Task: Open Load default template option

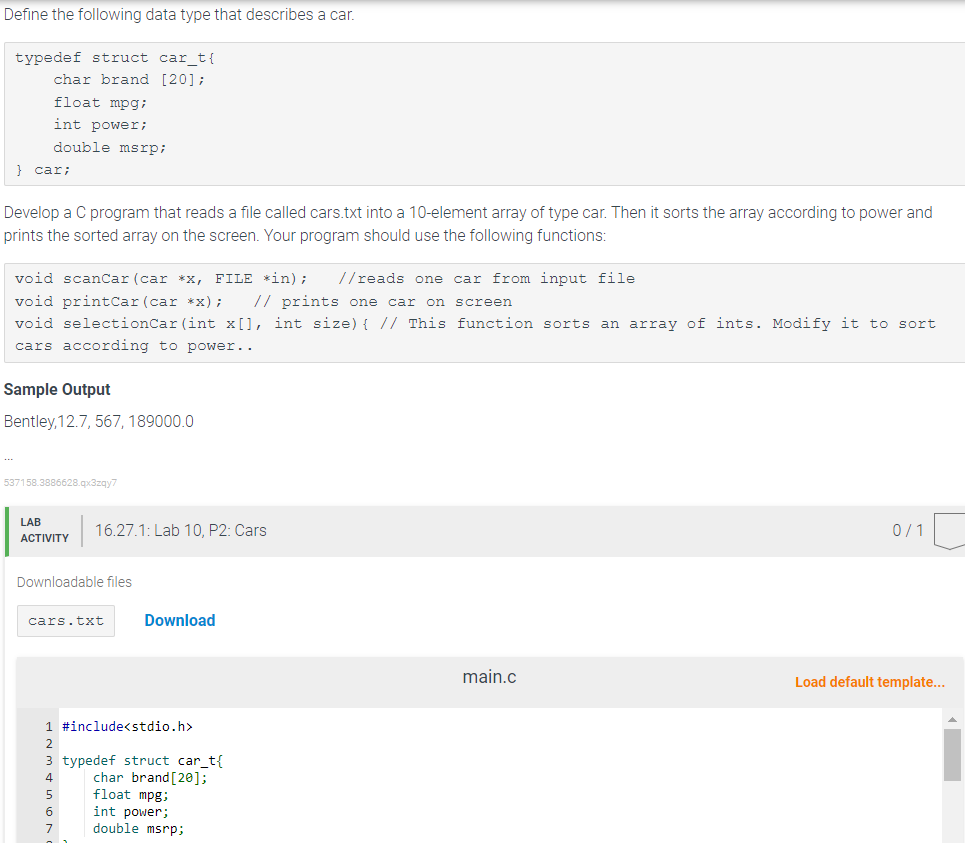Action: tap(869, 681)
